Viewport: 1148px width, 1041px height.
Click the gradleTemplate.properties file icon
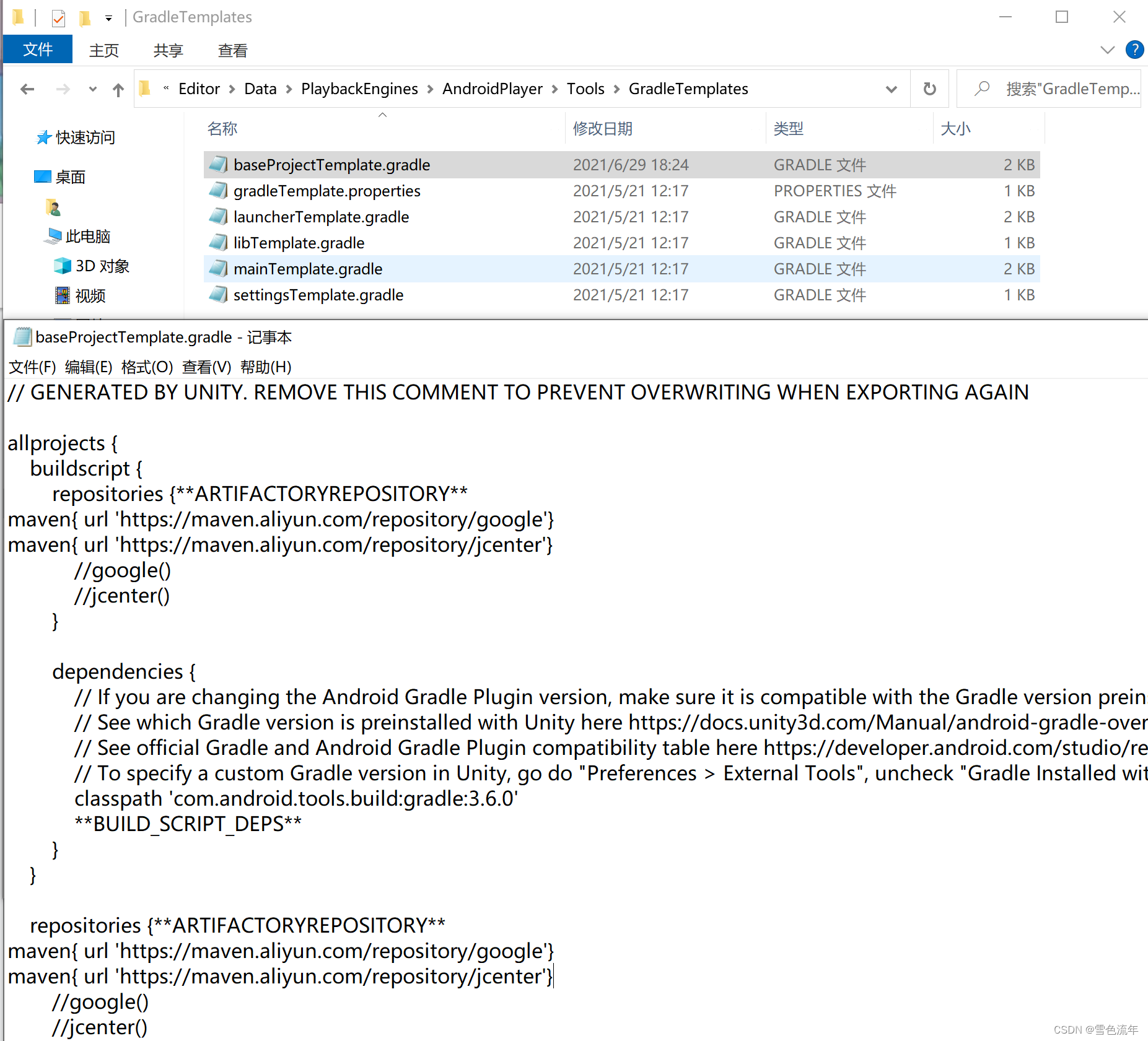point(218,191)
